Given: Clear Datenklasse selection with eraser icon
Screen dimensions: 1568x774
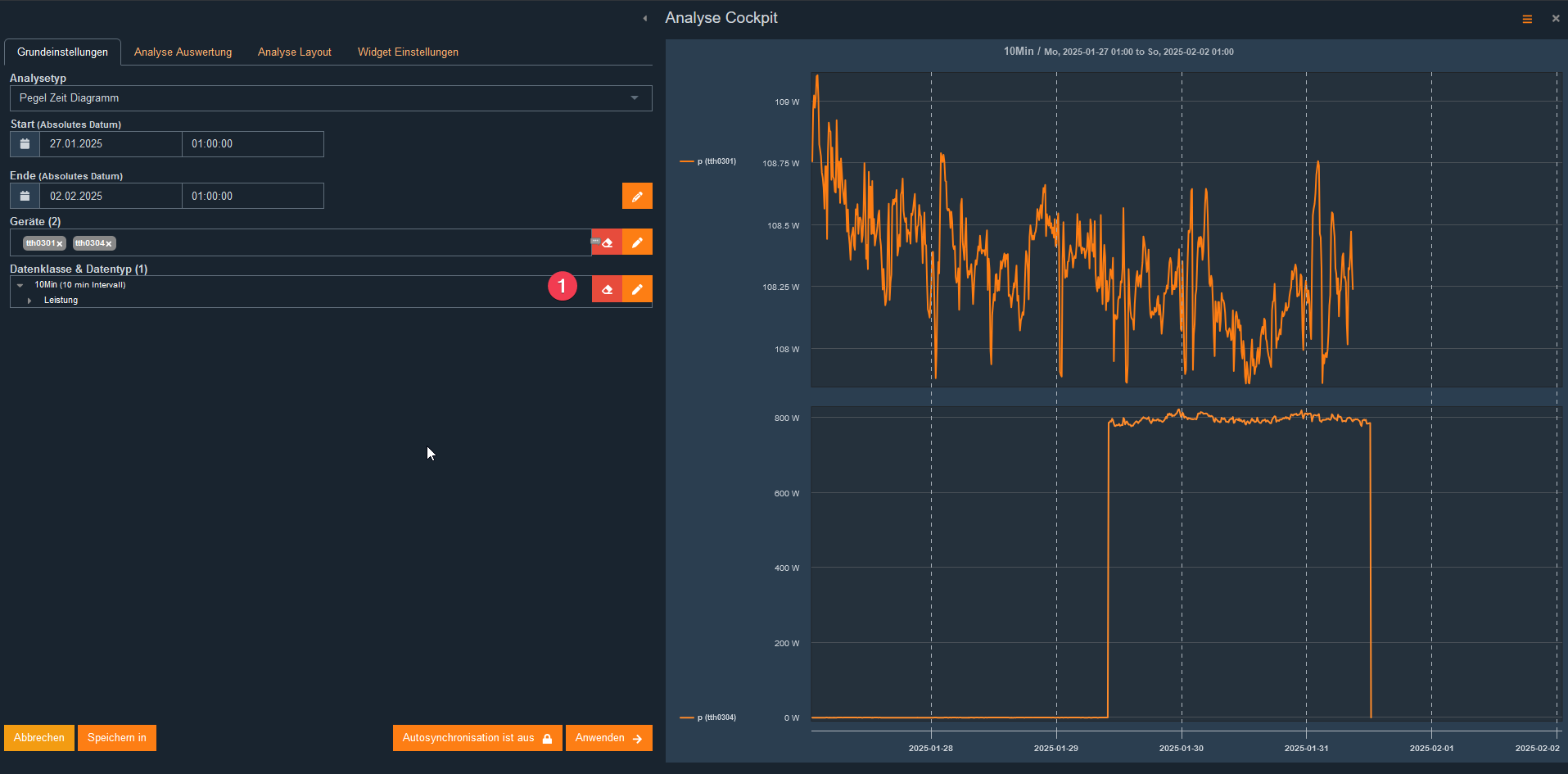Looking at the screenshot, I should click(x=607, y=289).
